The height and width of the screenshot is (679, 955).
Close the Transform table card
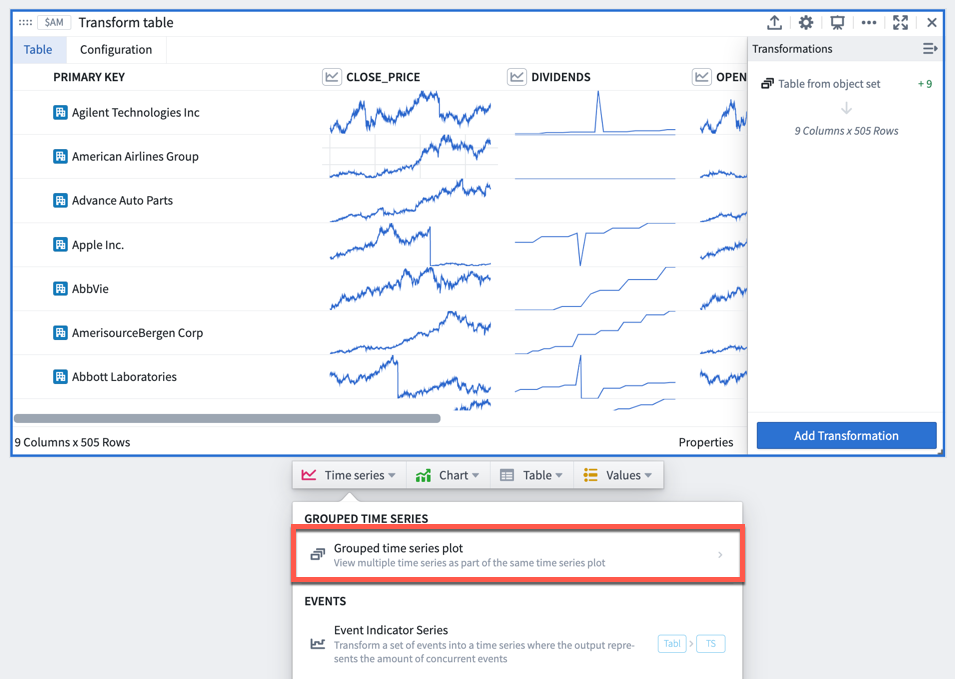coord(932,23)
